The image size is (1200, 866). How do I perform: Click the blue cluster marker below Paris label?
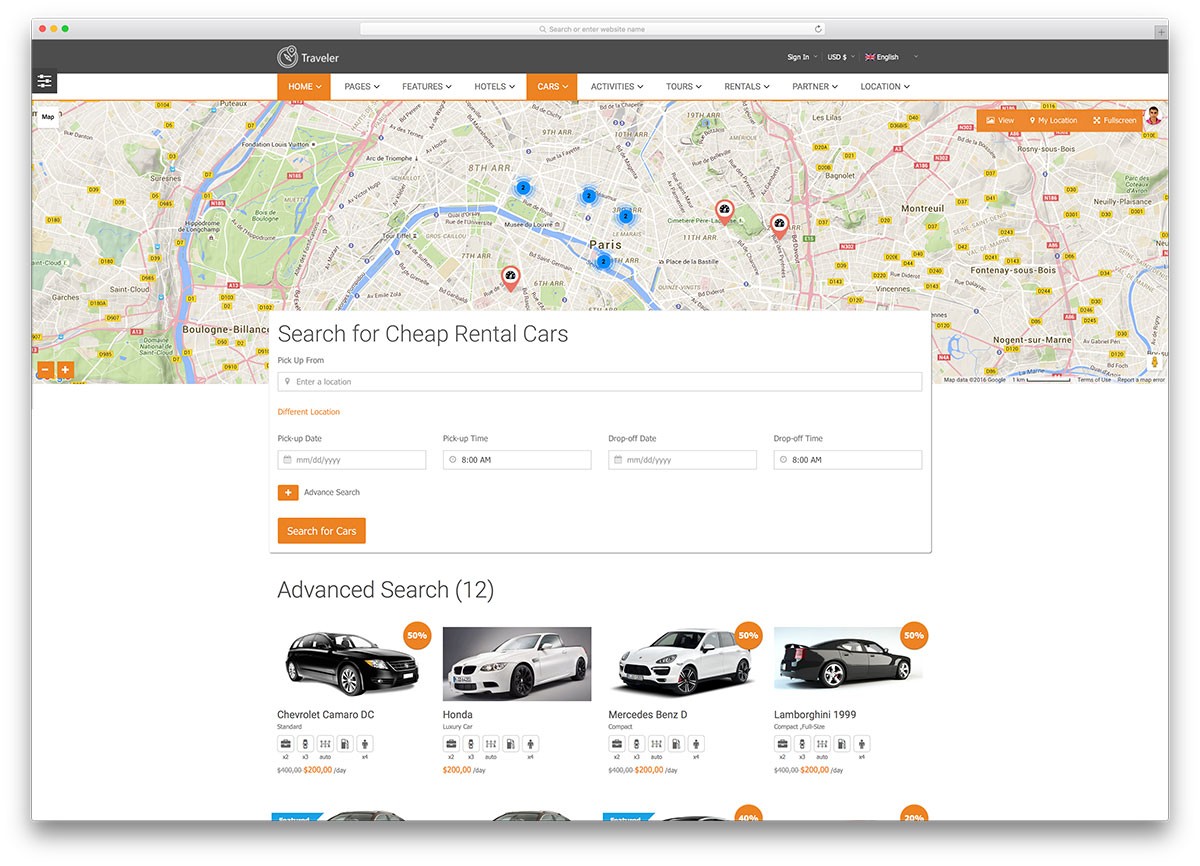pyautogui.click(x=603, y=262)
